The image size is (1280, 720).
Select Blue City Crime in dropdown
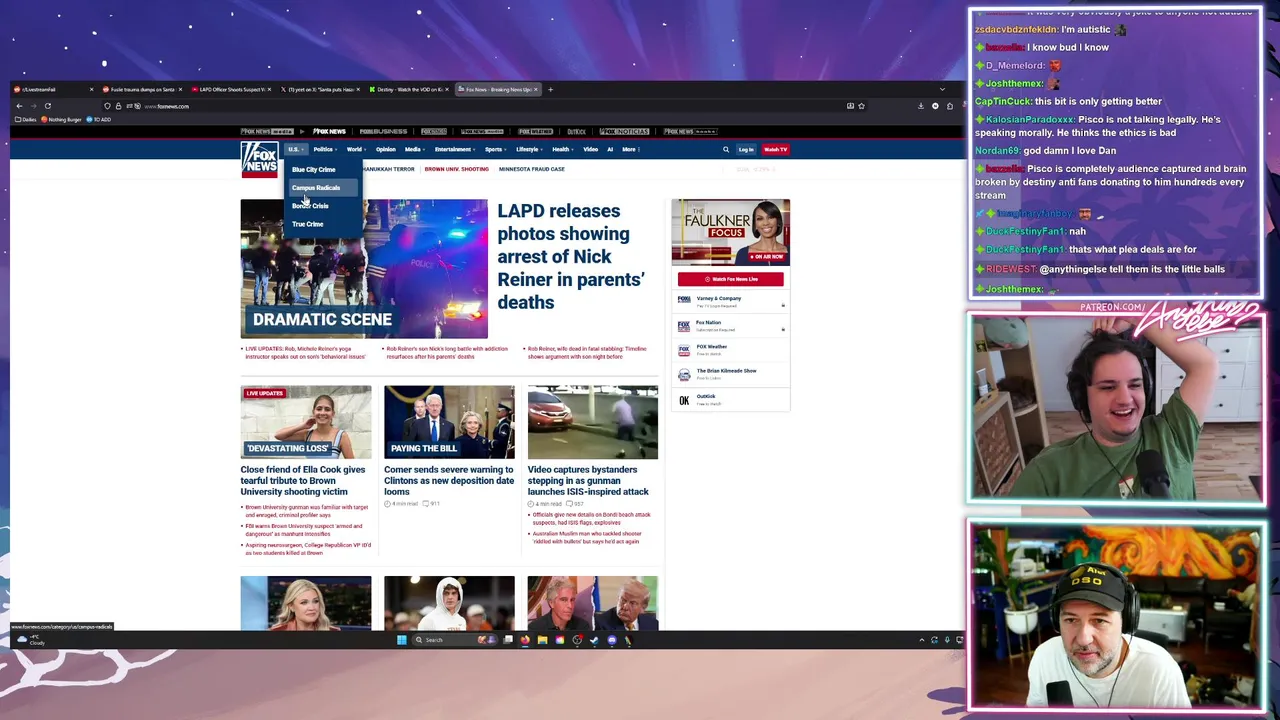(x=313, y=169)
